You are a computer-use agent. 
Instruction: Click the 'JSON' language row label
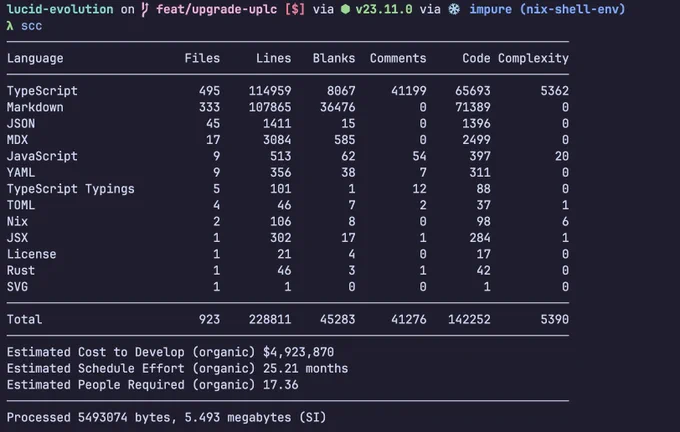(21, 124)
